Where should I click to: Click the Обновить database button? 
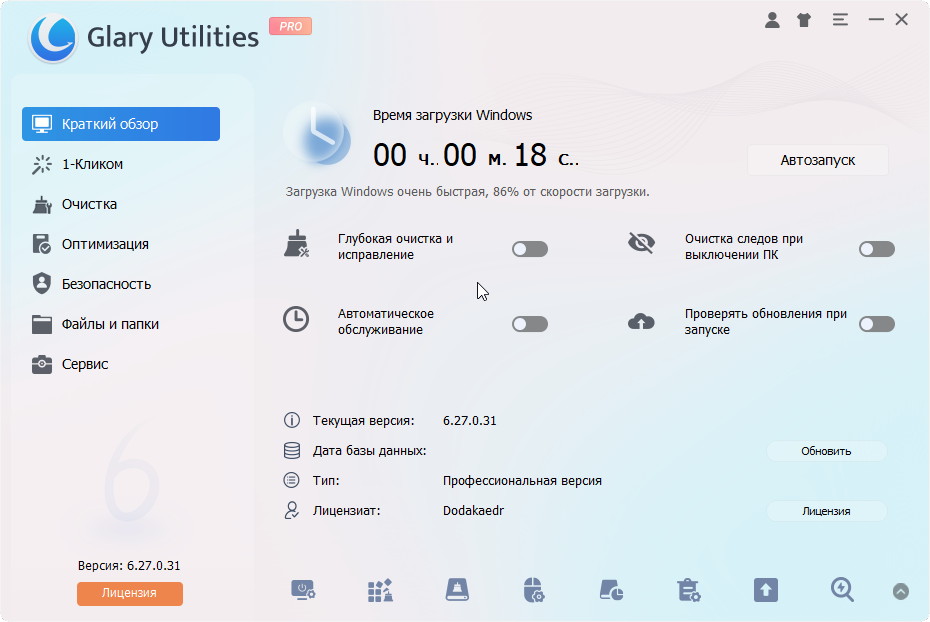(826, 451)
